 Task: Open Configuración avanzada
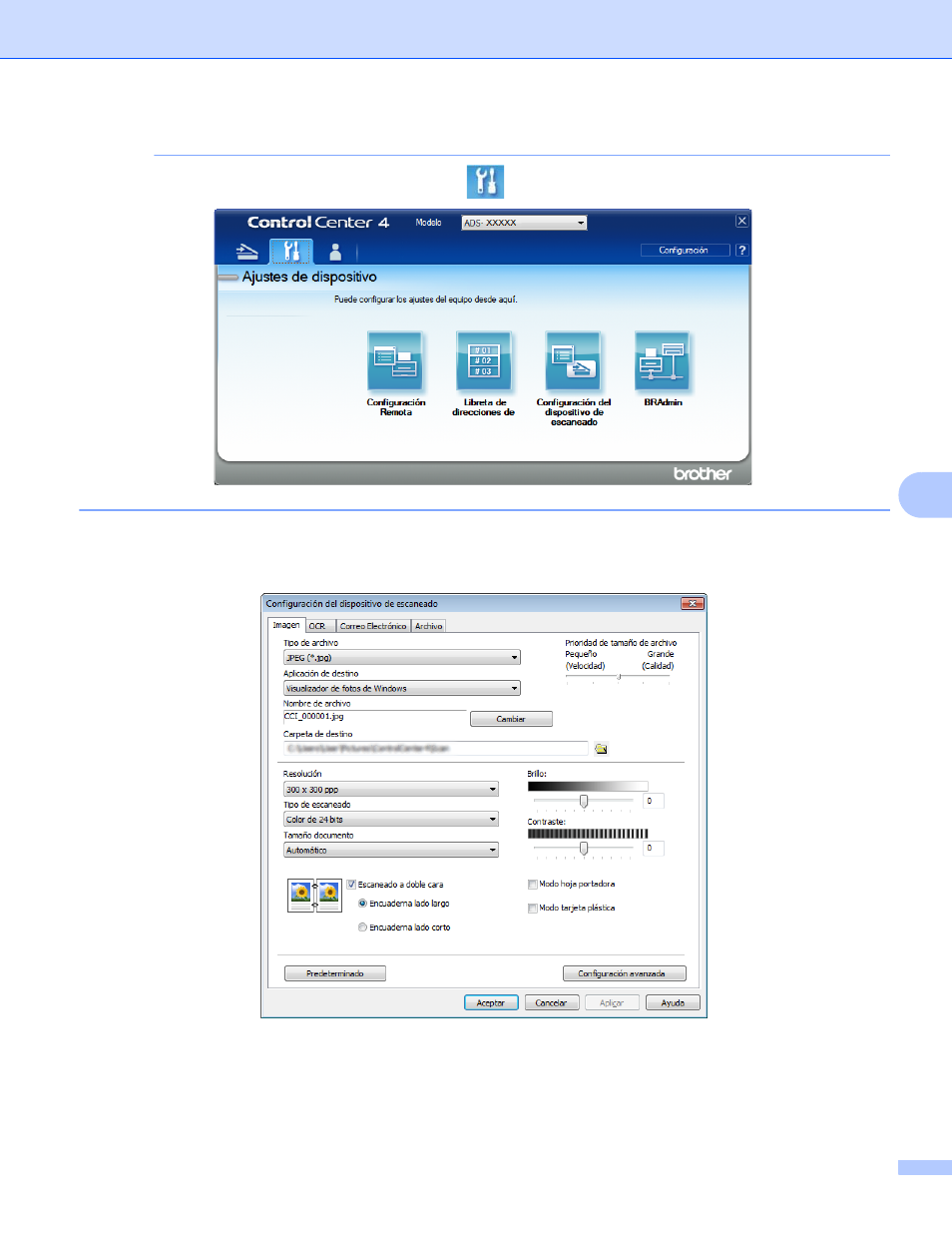point(625,973)
